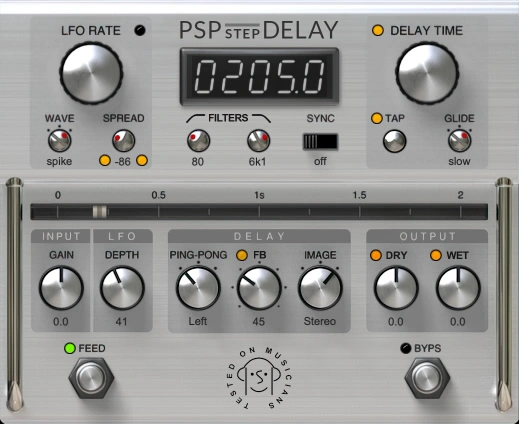This screenshot has height=424, width=519.
Task: Toggle the LFO RATE black LED indicator
Action: (x=140, y=30)
